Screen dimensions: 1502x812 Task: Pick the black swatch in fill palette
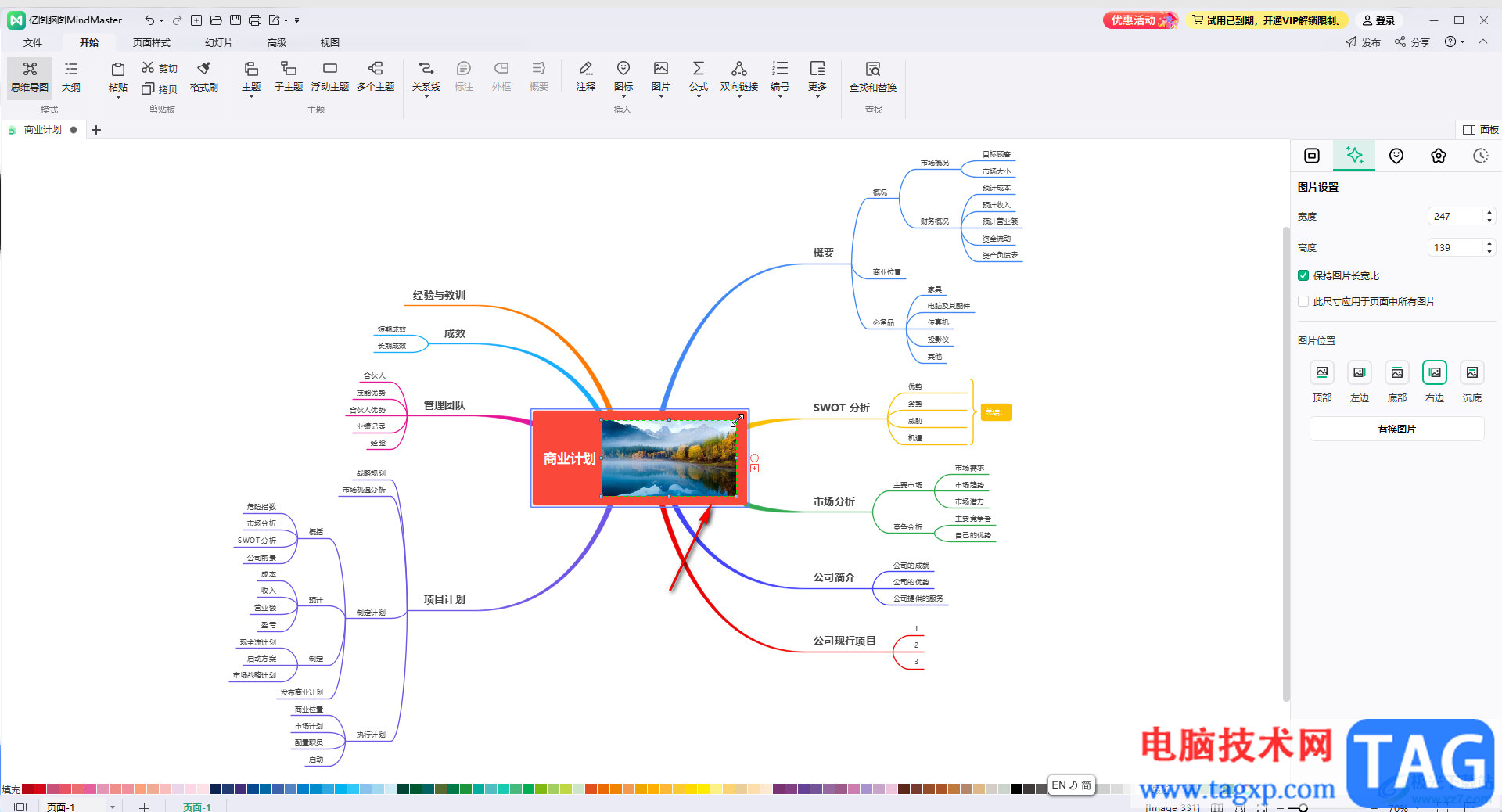click(x=1016, y=789)
